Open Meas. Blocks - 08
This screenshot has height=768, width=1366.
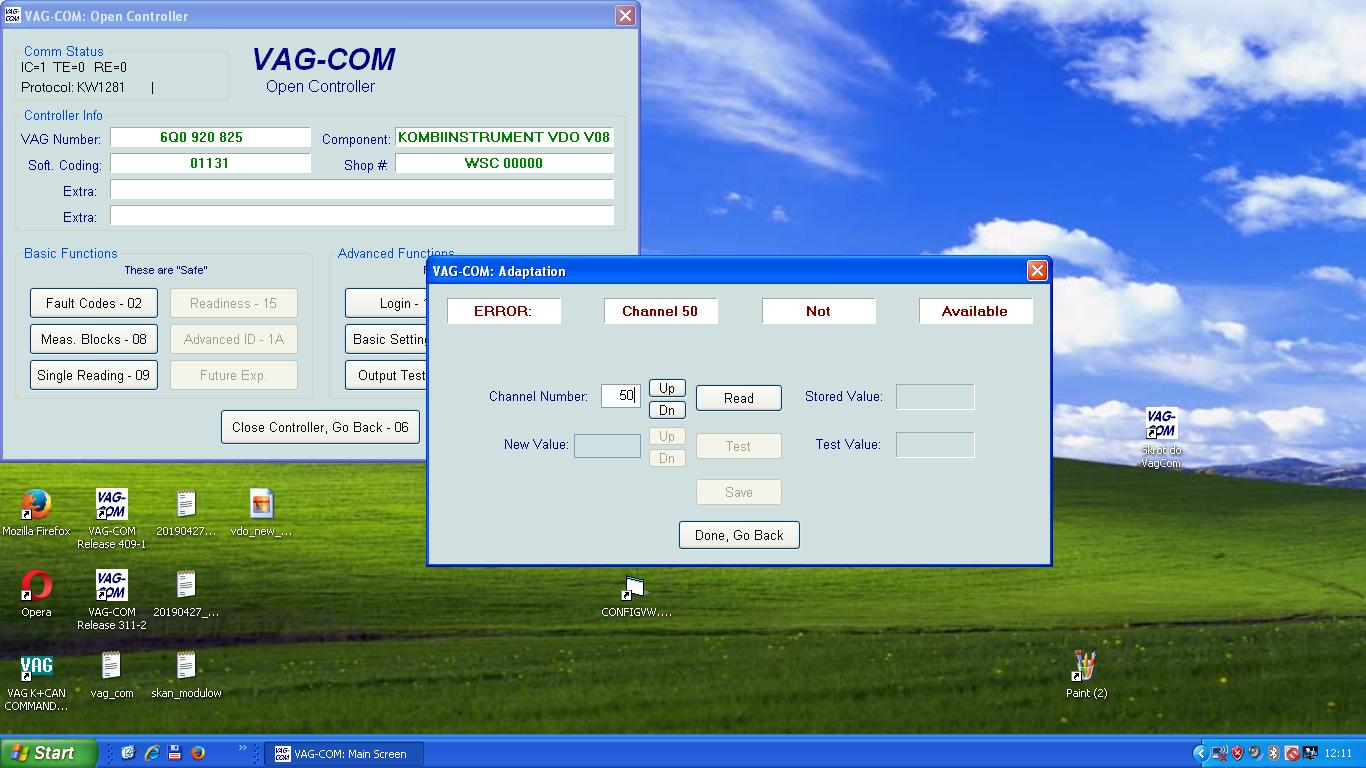[x=94, y=339]
